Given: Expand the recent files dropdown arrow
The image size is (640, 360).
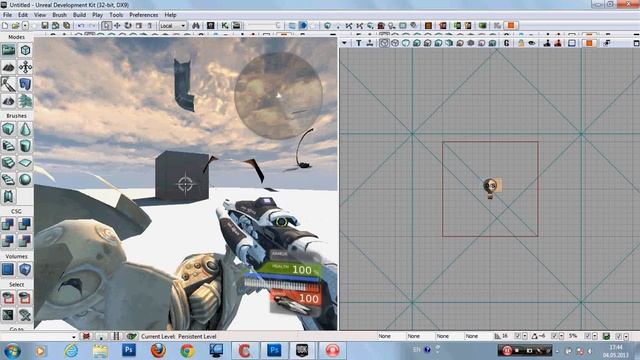Looking at the screenshot, I should 25,26.
